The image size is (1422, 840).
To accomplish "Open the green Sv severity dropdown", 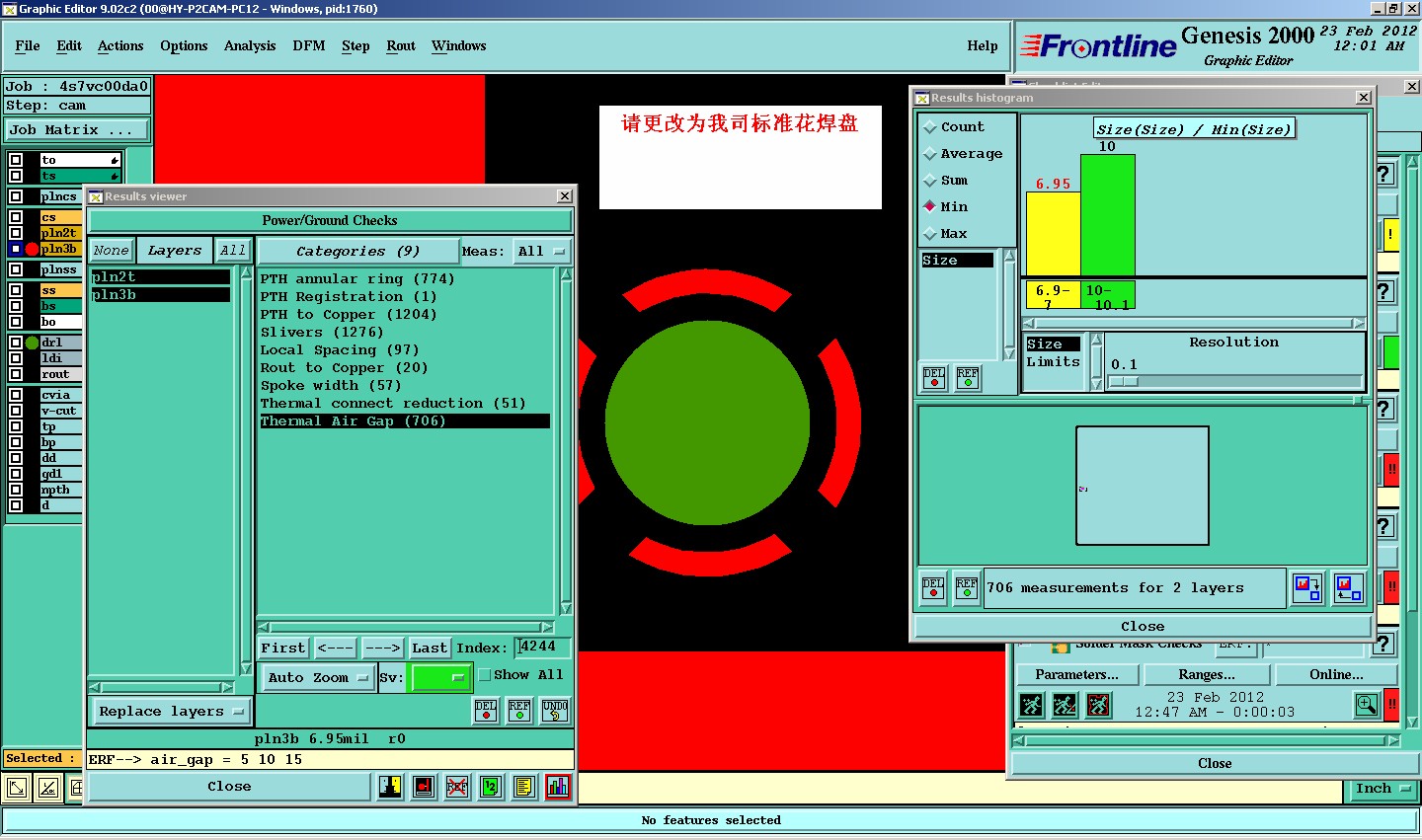I will [439, 678].
